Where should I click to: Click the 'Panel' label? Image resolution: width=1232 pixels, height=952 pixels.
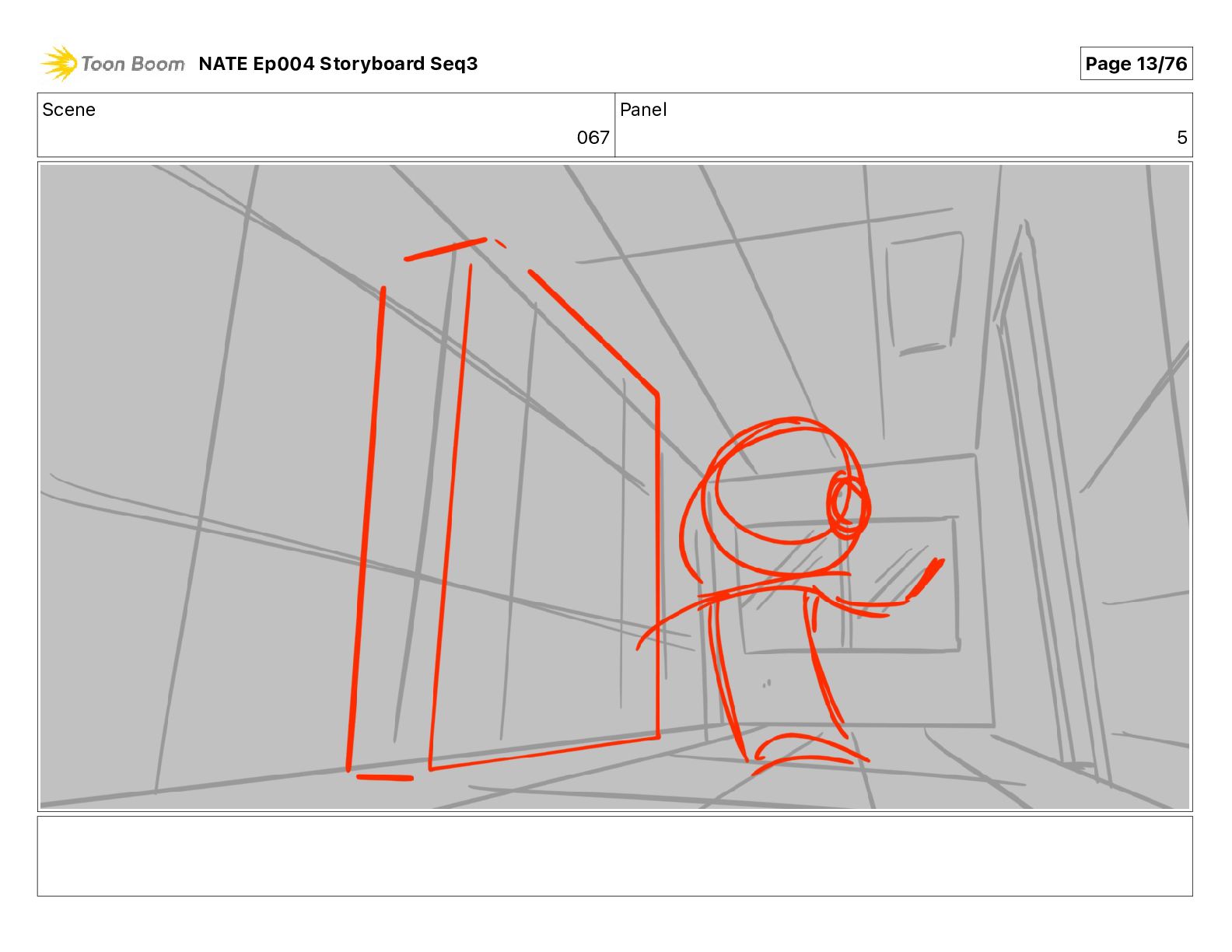point(643,110)
